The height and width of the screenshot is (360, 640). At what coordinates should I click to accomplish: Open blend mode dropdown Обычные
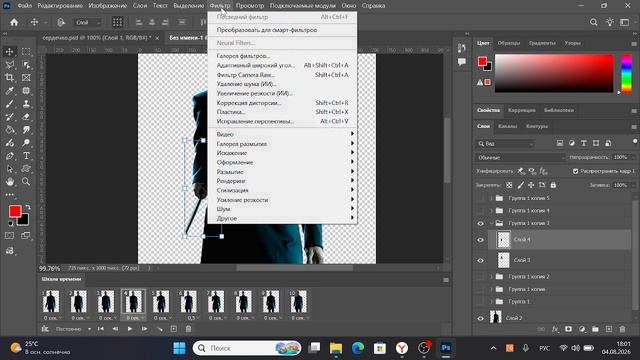click(520, 158)
